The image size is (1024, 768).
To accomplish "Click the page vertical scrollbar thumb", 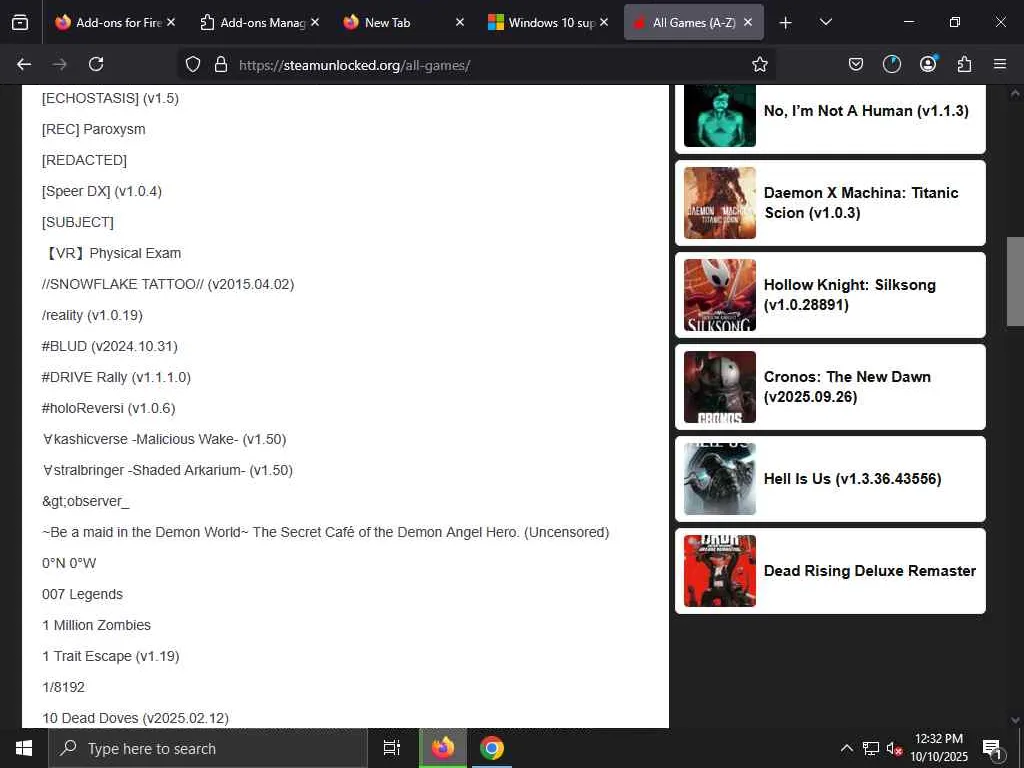I will pyautogui.click(x=1014, y=281).
